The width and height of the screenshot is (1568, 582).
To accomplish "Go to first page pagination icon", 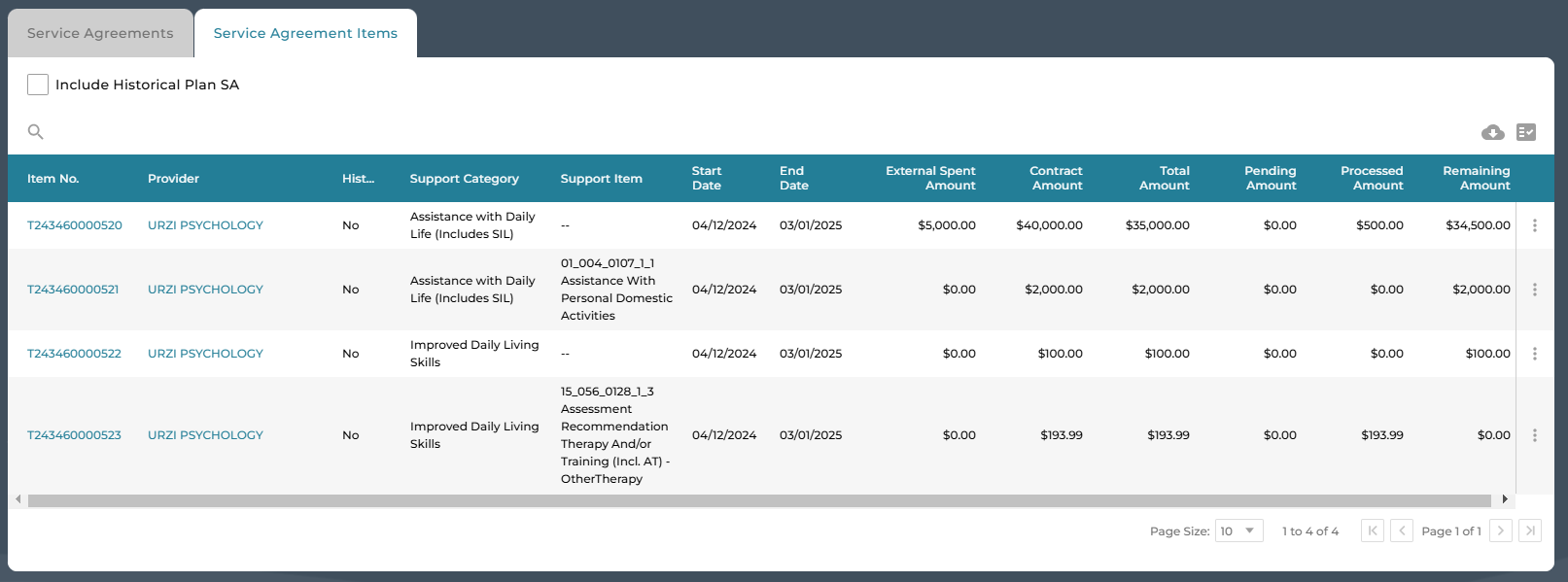I will coord(1373,531).
